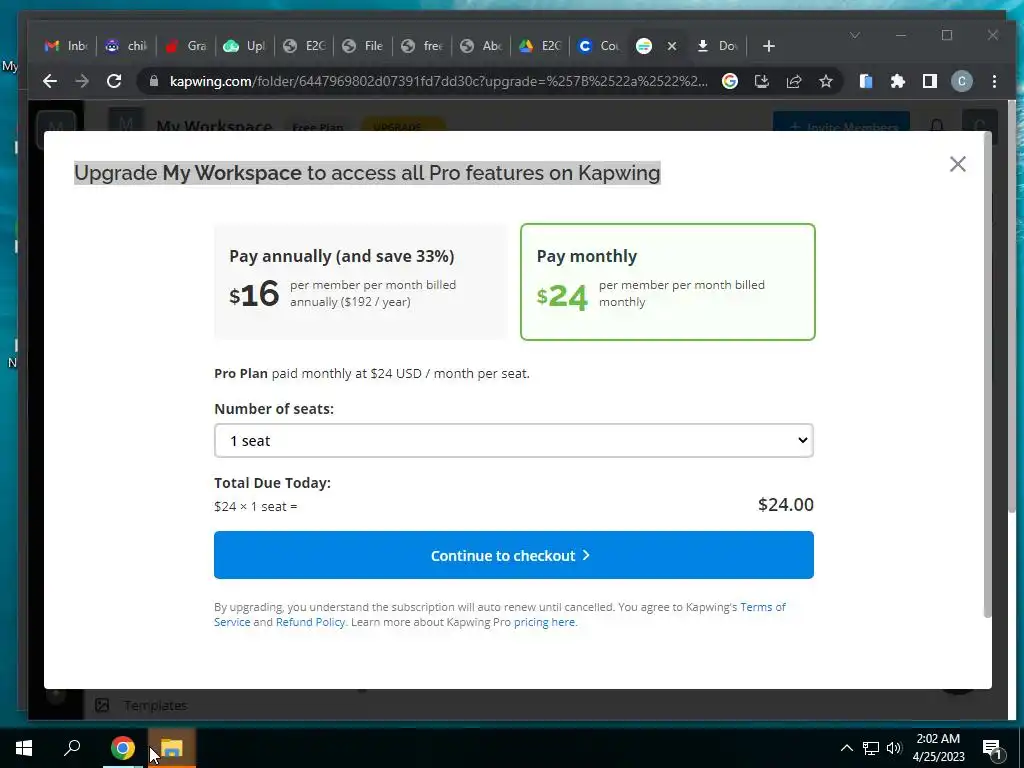Screen dimensions: 1024x768
Task: Go back in browser history
Action: pos(50,81)
